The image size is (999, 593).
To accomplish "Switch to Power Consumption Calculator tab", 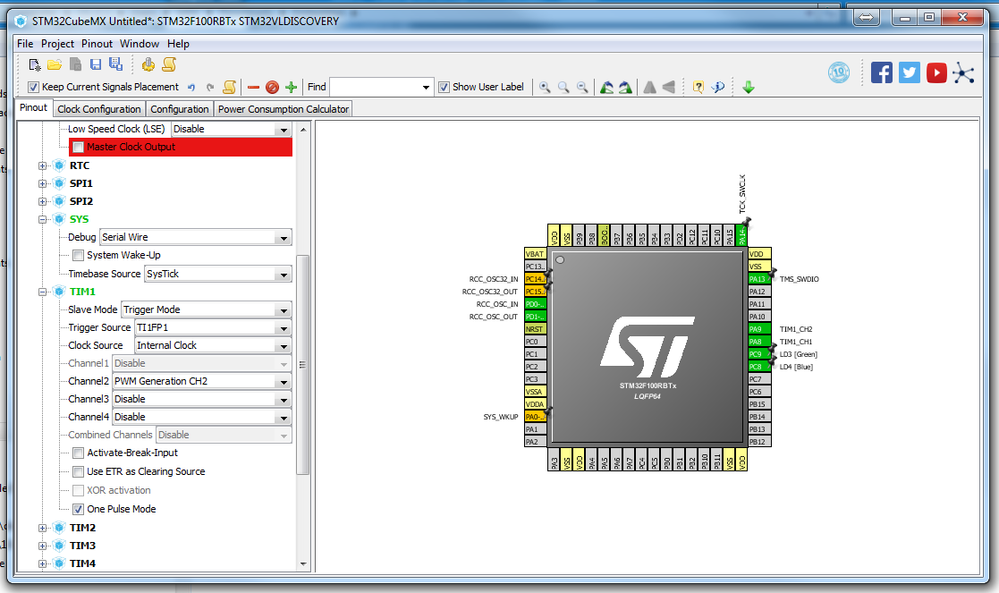I will tap(284, 109).
